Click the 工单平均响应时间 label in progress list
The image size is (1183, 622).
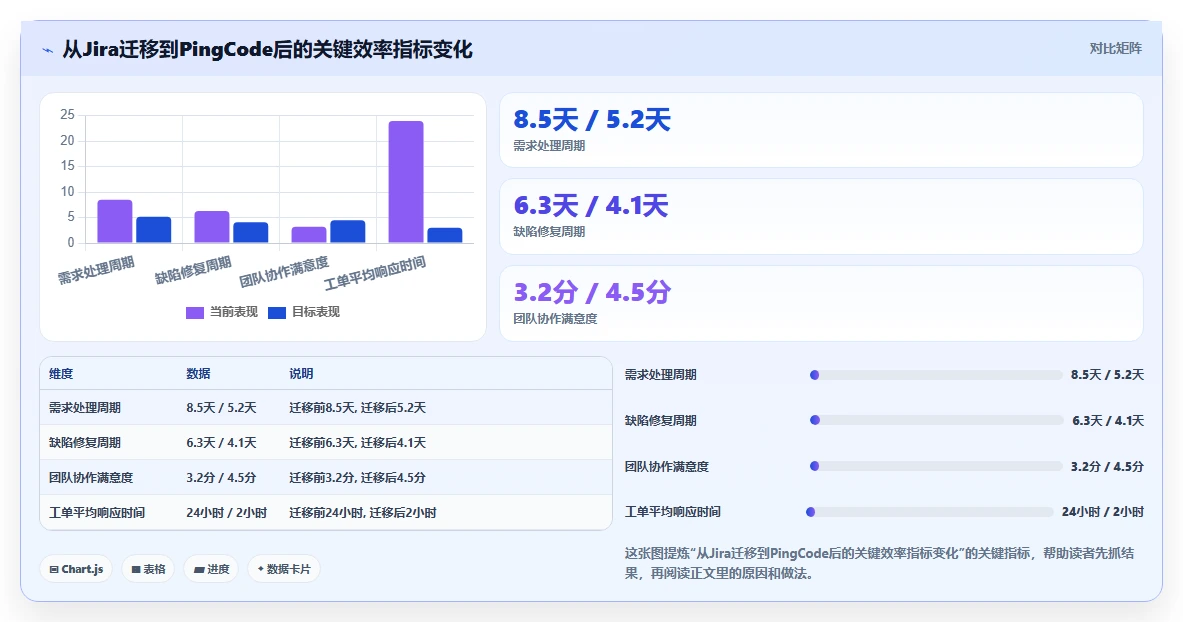[x=673, y=512]
